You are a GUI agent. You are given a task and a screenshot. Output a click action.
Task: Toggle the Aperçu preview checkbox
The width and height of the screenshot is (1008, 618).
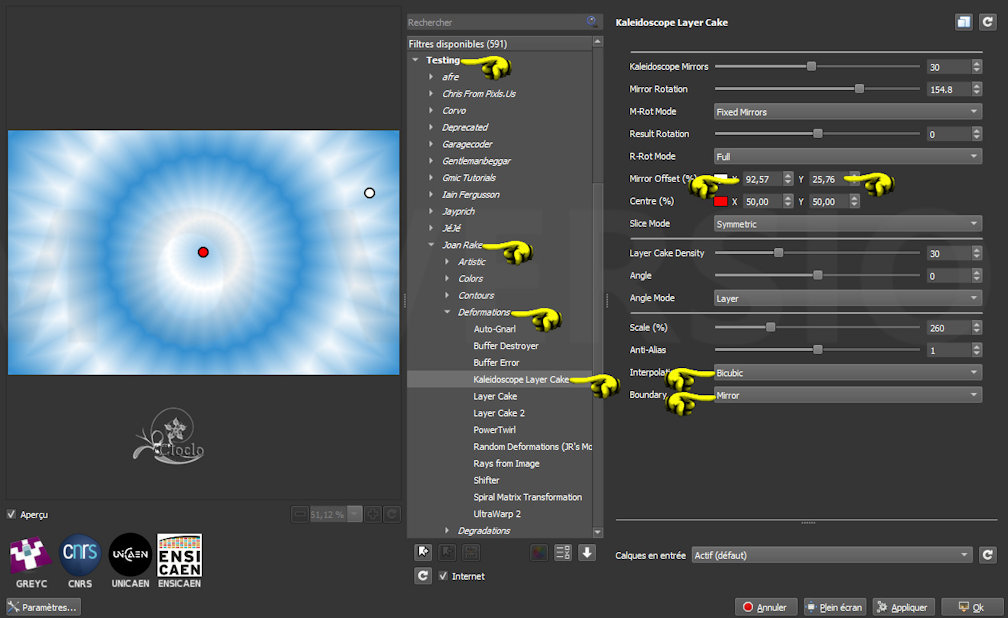(12, 514)
